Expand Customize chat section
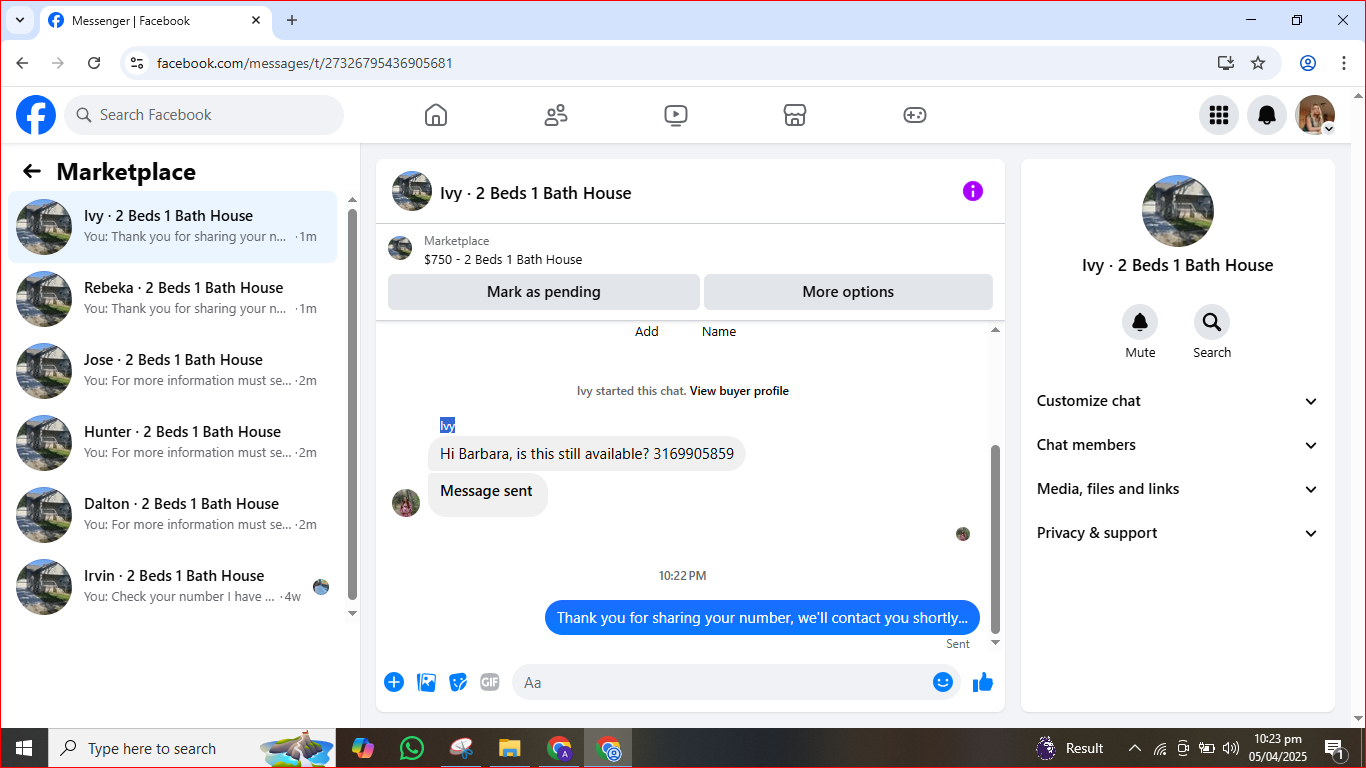1366x768 pixels. point(1178,401)
